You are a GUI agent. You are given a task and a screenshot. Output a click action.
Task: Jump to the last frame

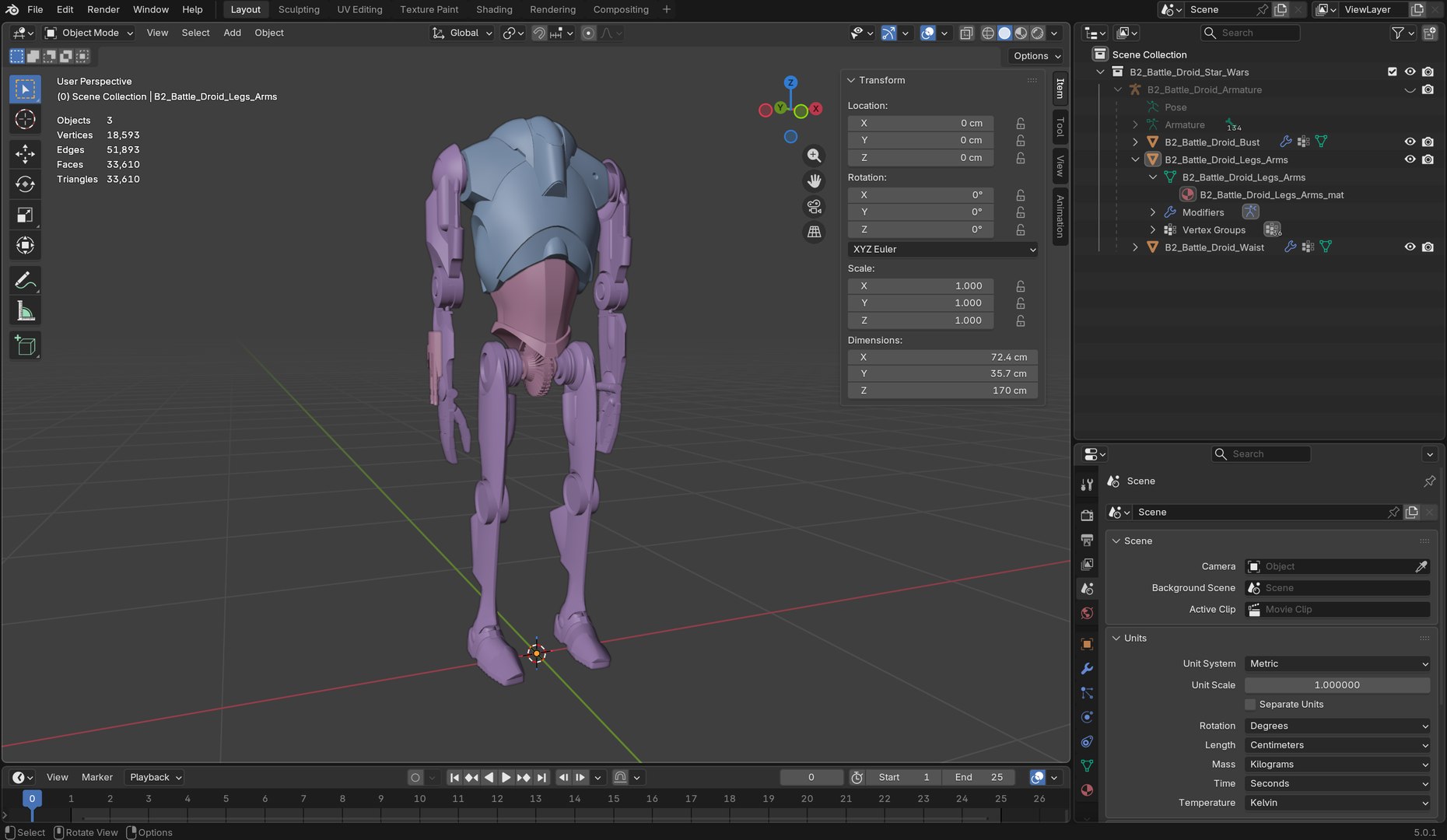(541, 778)
